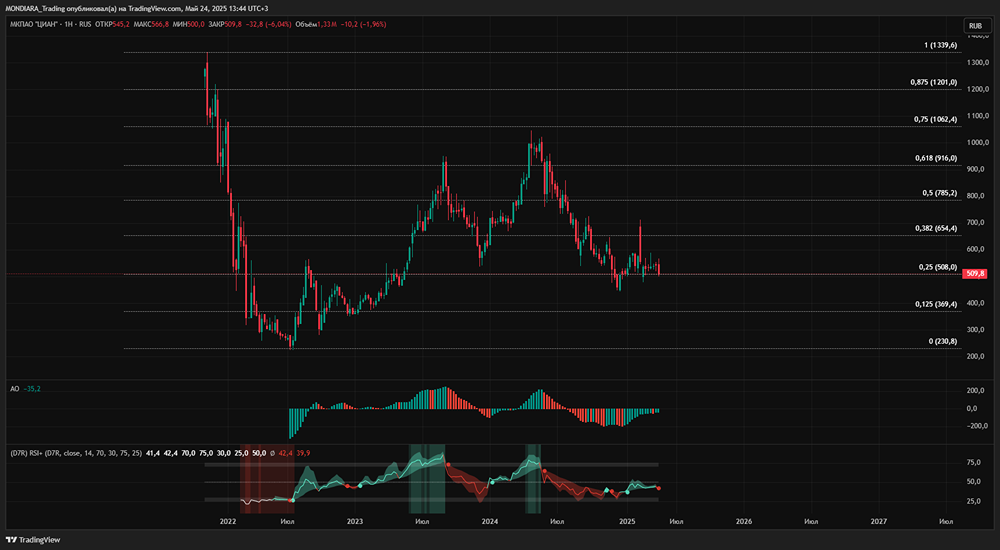Screen dimensions: 1000x550
Task: Click 600,0 on the price axis
Action: coord(978,249)
